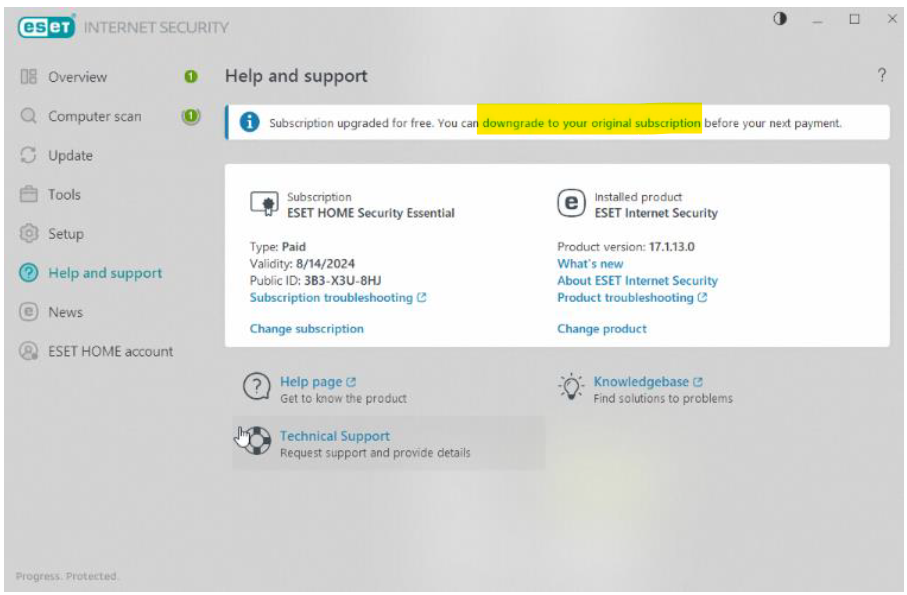Viewport: 907px width, 595px height.
Task: Open the ESET HOME account page
Action: click(110, 352)
